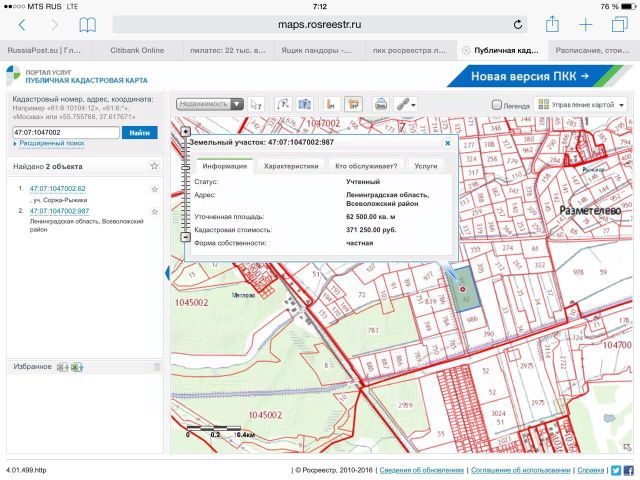Zoom out with the map minus button
This screenshot has height=480, width=640.
(x=185, y=237)
